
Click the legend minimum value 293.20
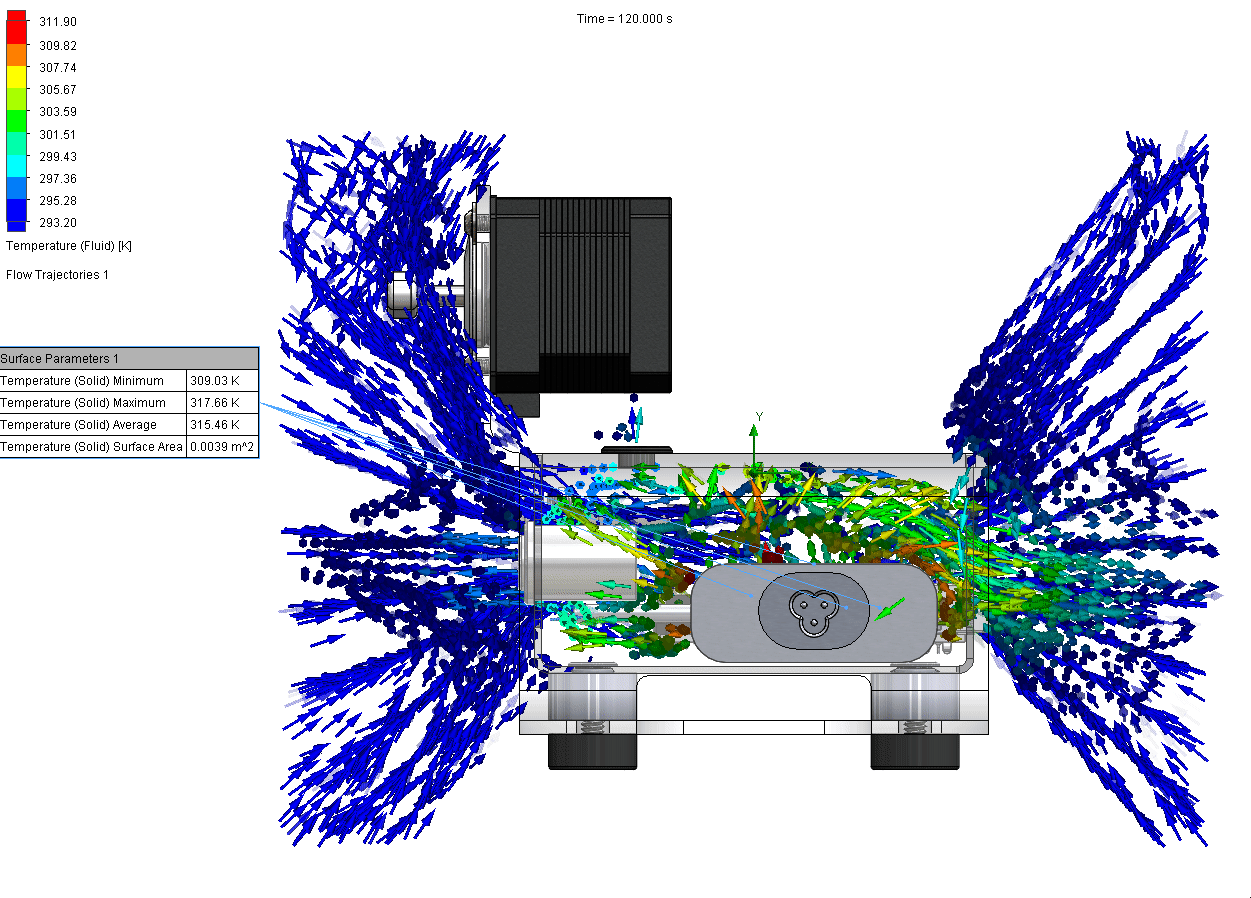[58, 223]
